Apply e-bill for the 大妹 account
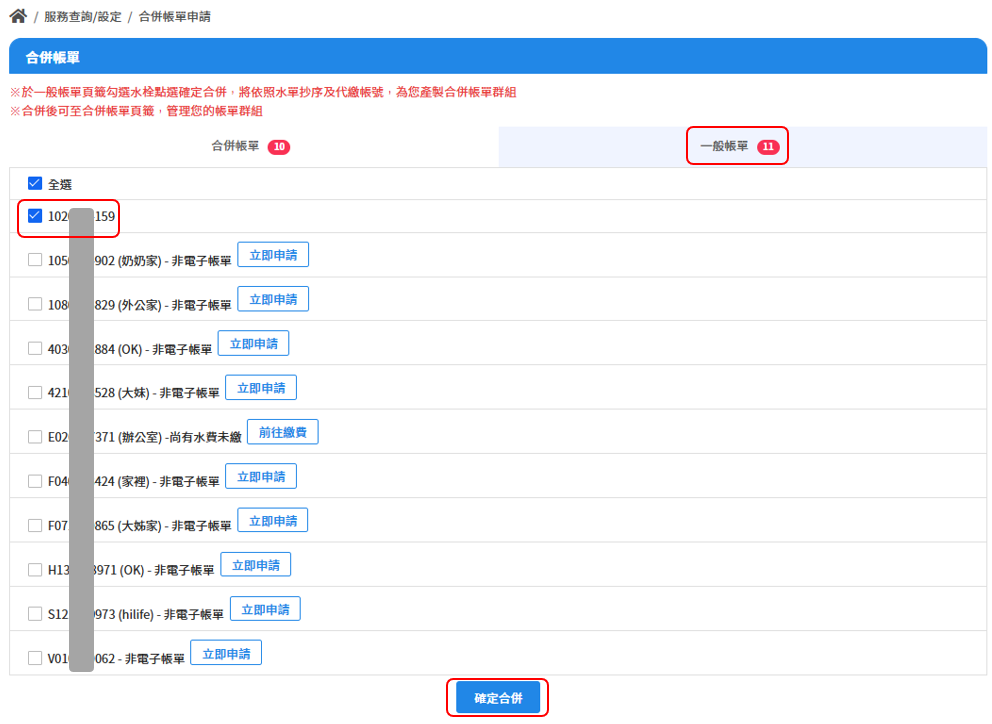Viewport: 992px width, 724px height. coord(261,388)
